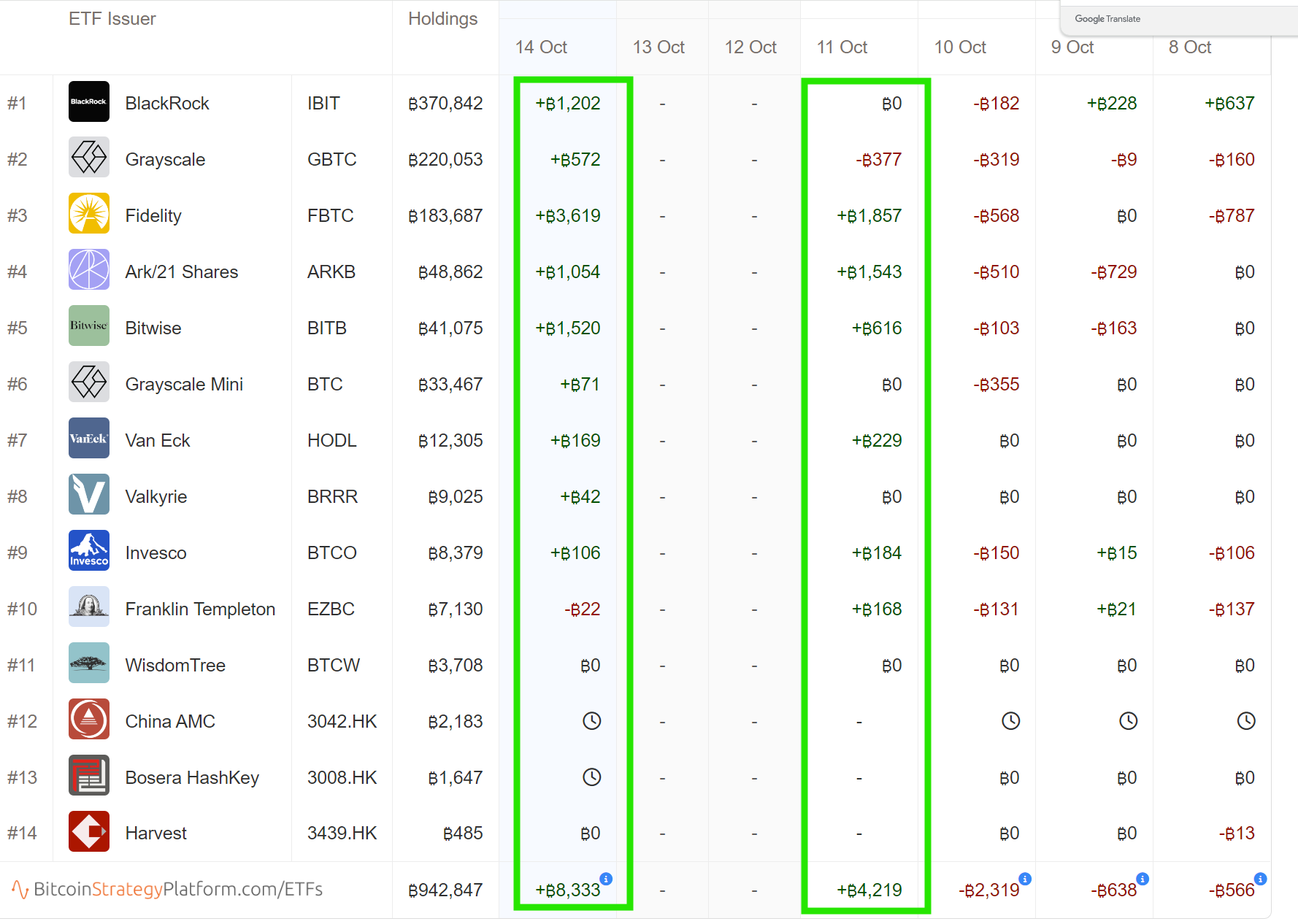The image size is (1298, 924).
Task: Click the Ark/21 Shares logo icon
Action: [88, 270]
